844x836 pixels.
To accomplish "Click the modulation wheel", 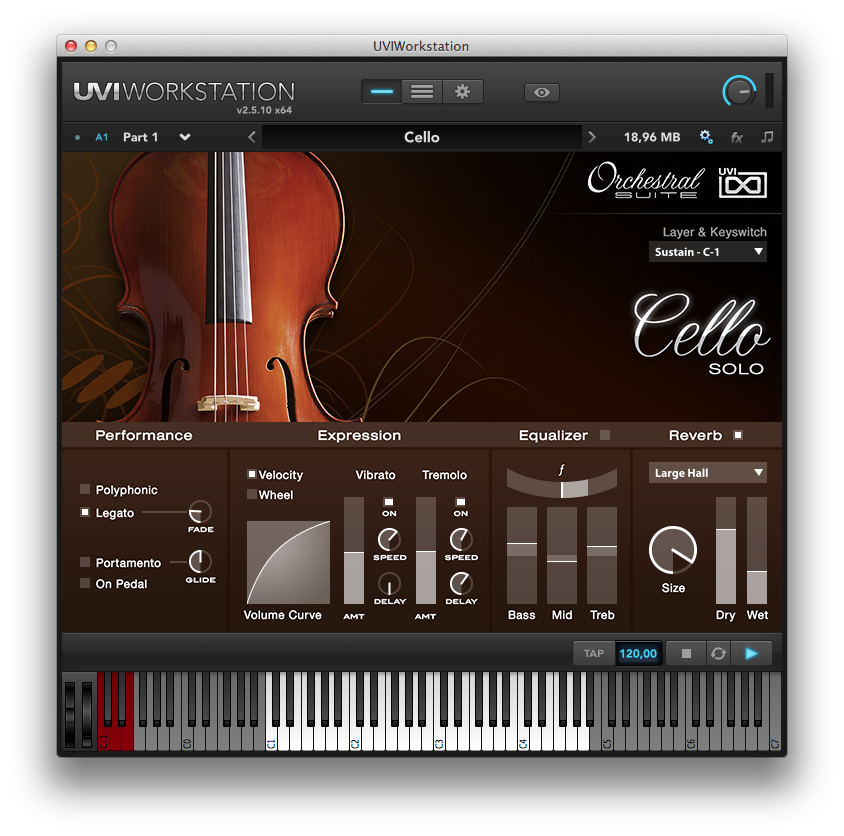I will (x=87, y=714).
